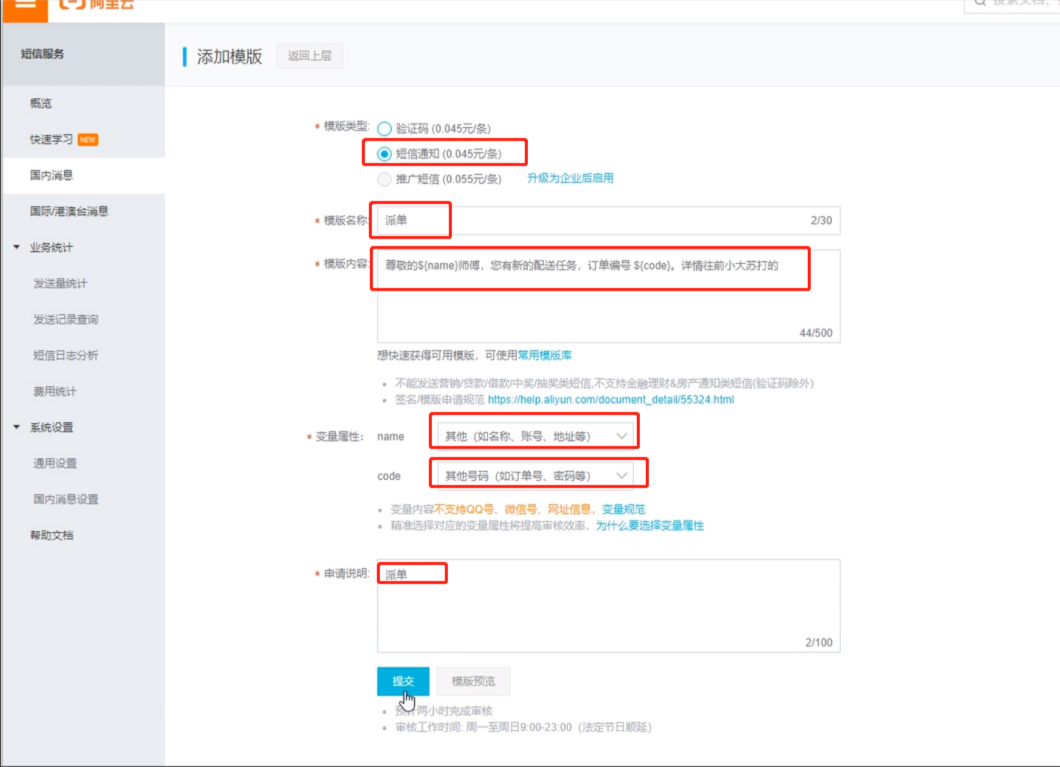Image resolution: width=1060 pixels, height=767 pixels.
Task: Select the 短信通知 radio option
Action: pos(384,153)
